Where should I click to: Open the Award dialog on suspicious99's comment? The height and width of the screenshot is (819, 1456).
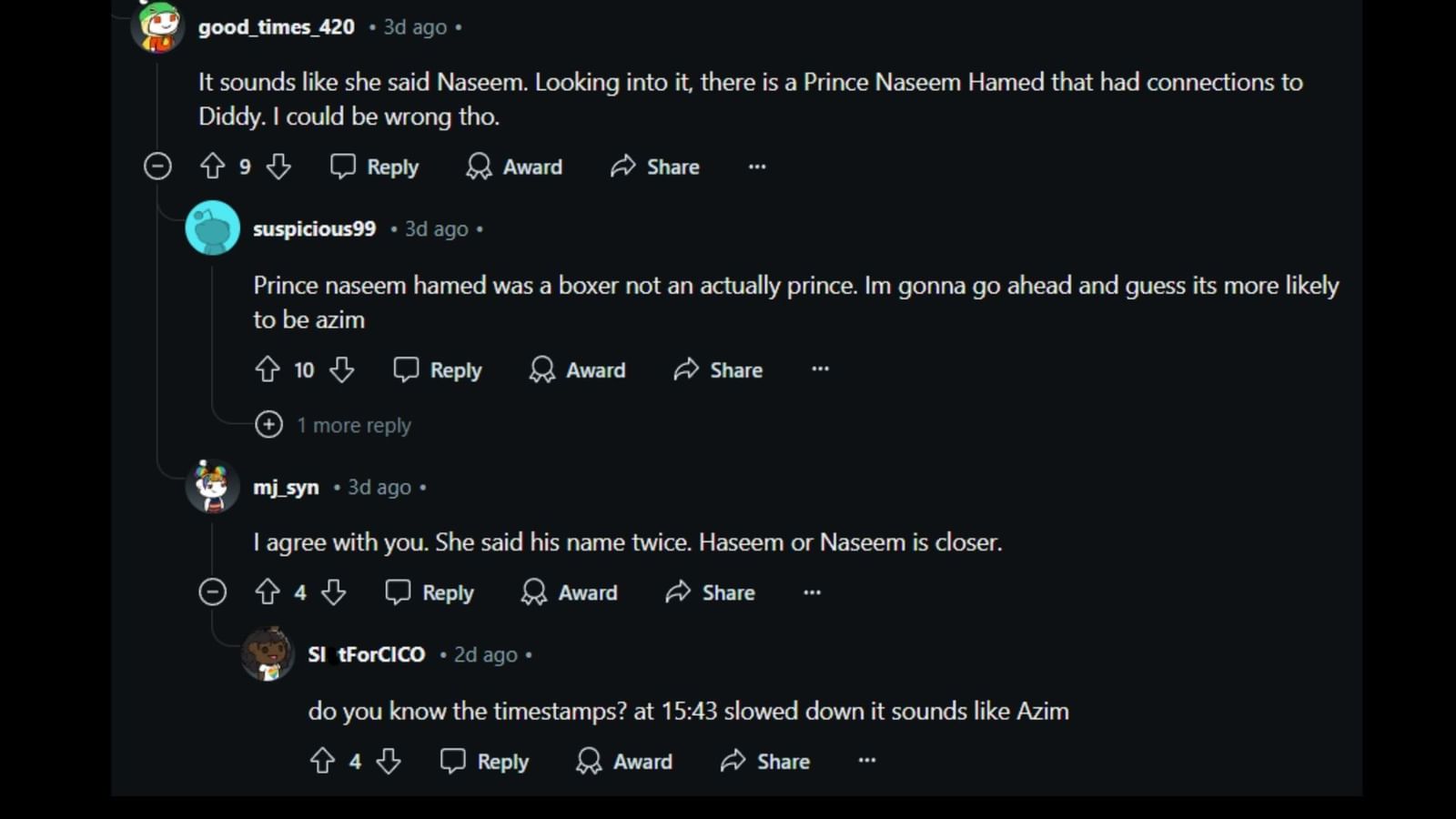577,369
